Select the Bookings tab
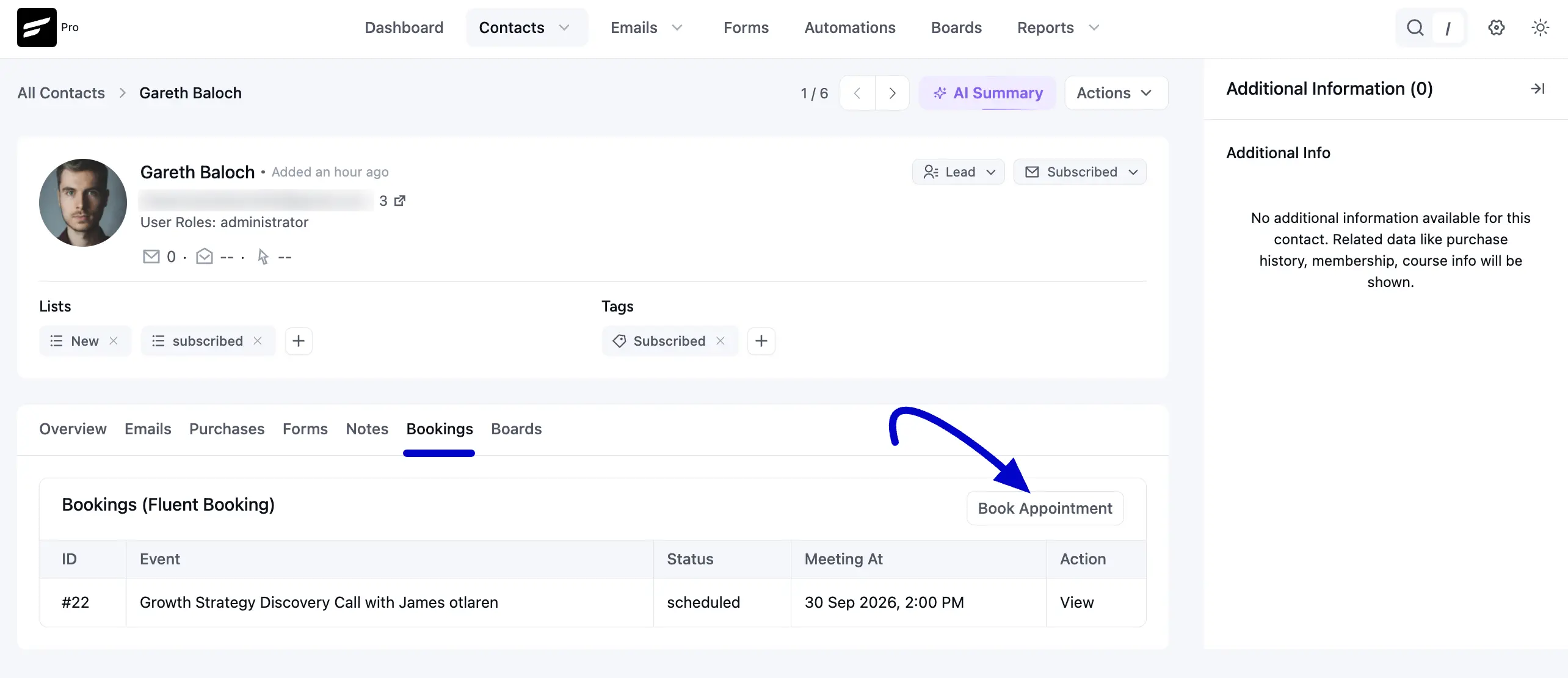This screenshot has height=678, width=1568. tap(440, 429)
